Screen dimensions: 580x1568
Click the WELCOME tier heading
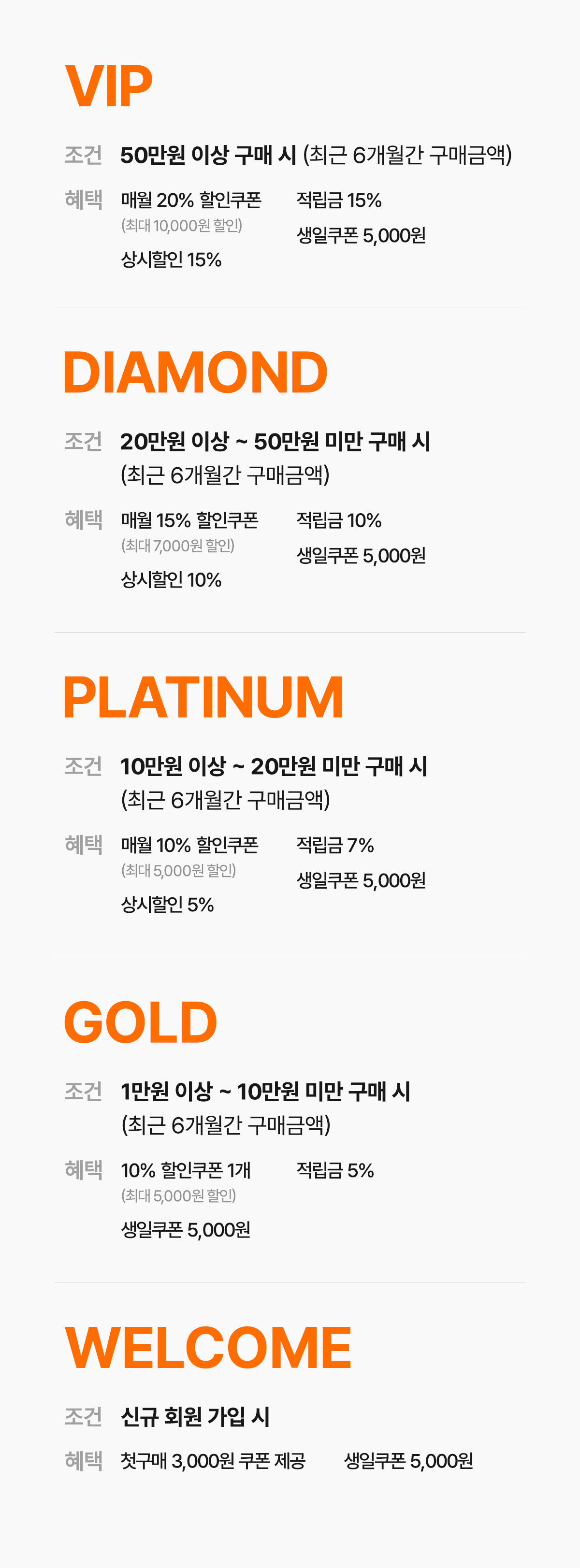(x=208, y=1348)
